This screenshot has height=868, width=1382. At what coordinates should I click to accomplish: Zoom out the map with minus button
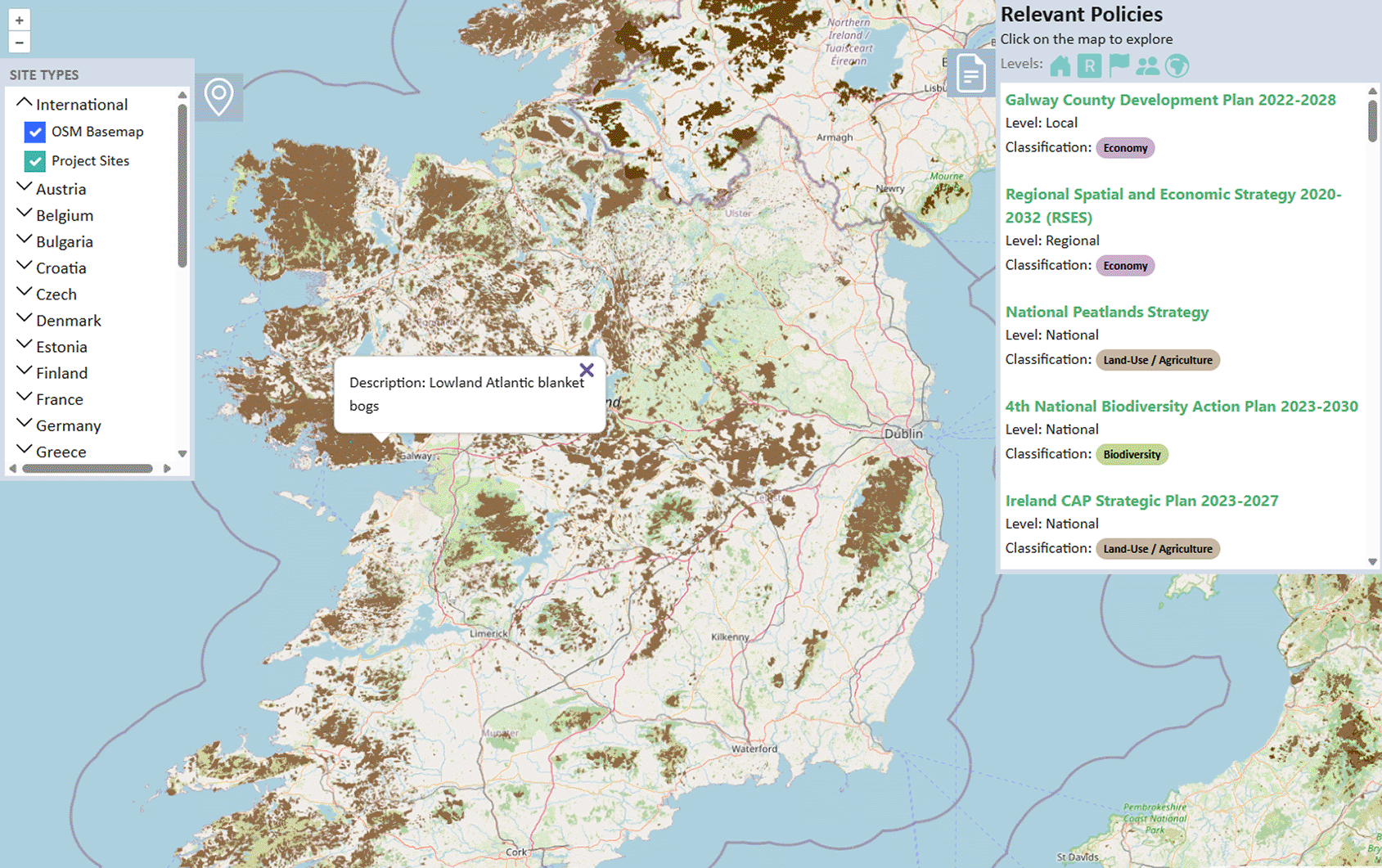pyautogui.click(x=20, y=43)
